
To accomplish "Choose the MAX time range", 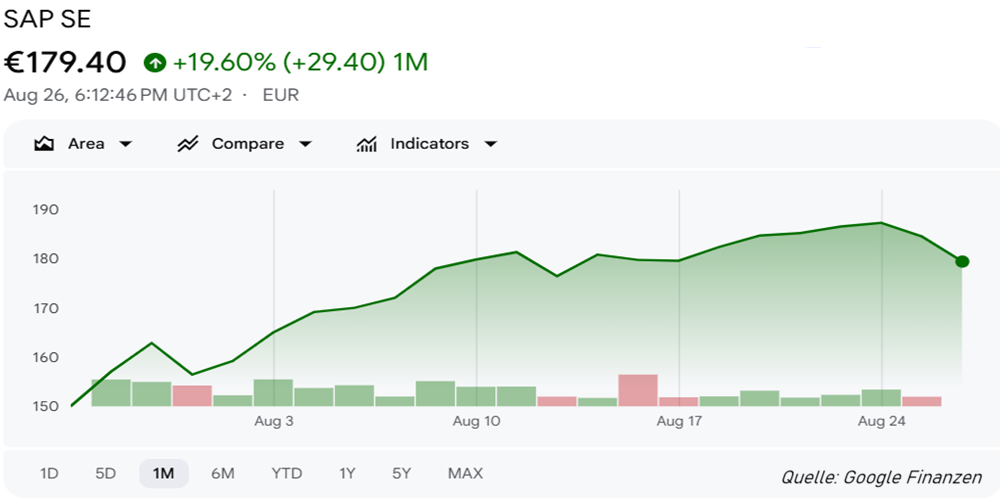I will pos(466,474).
